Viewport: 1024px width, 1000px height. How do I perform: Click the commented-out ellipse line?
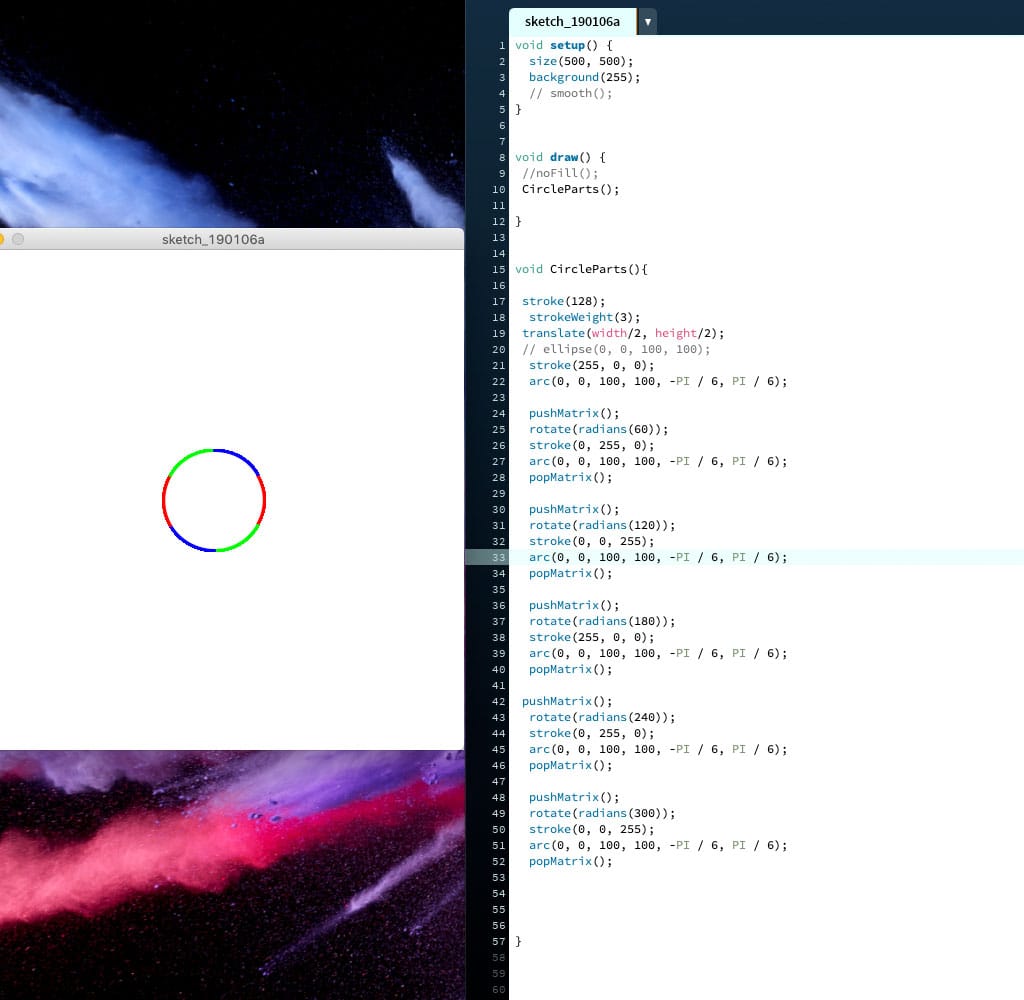(616, 349)
